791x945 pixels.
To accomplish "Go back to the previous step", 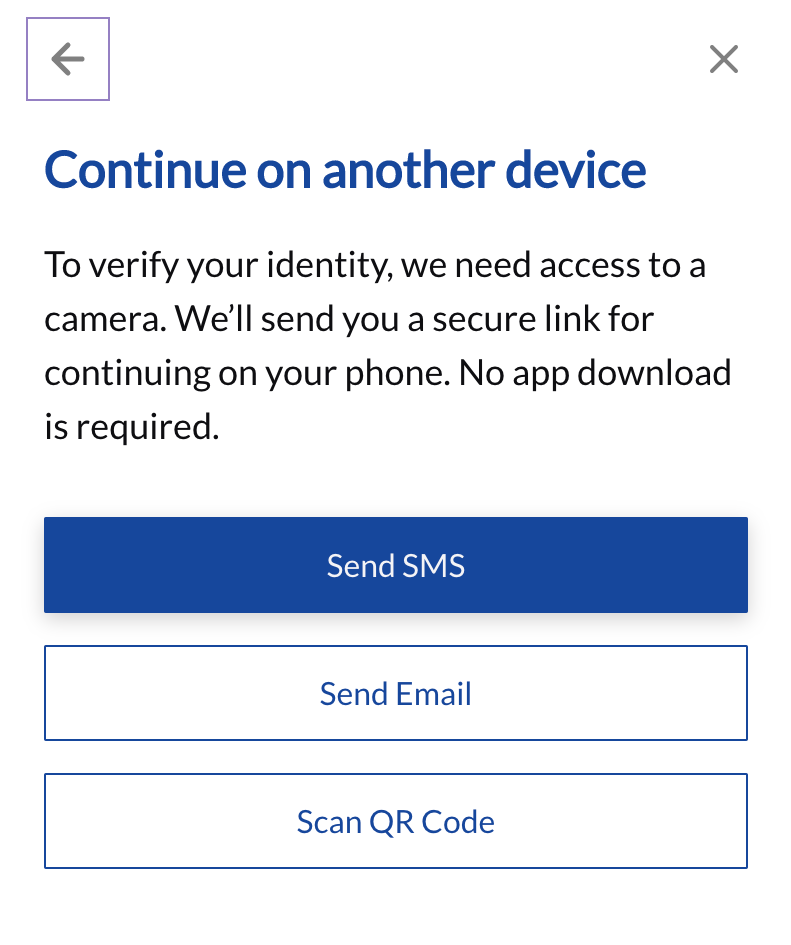I will (x=68, y=59).
